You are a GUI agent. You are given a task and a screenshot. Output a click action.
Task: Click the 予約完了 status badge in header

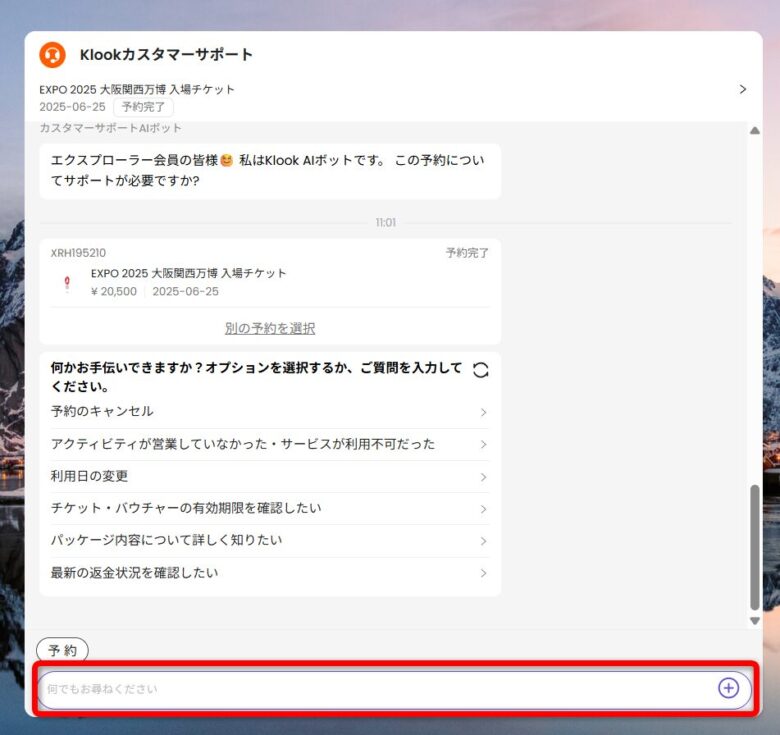click(x=143, y=107)
